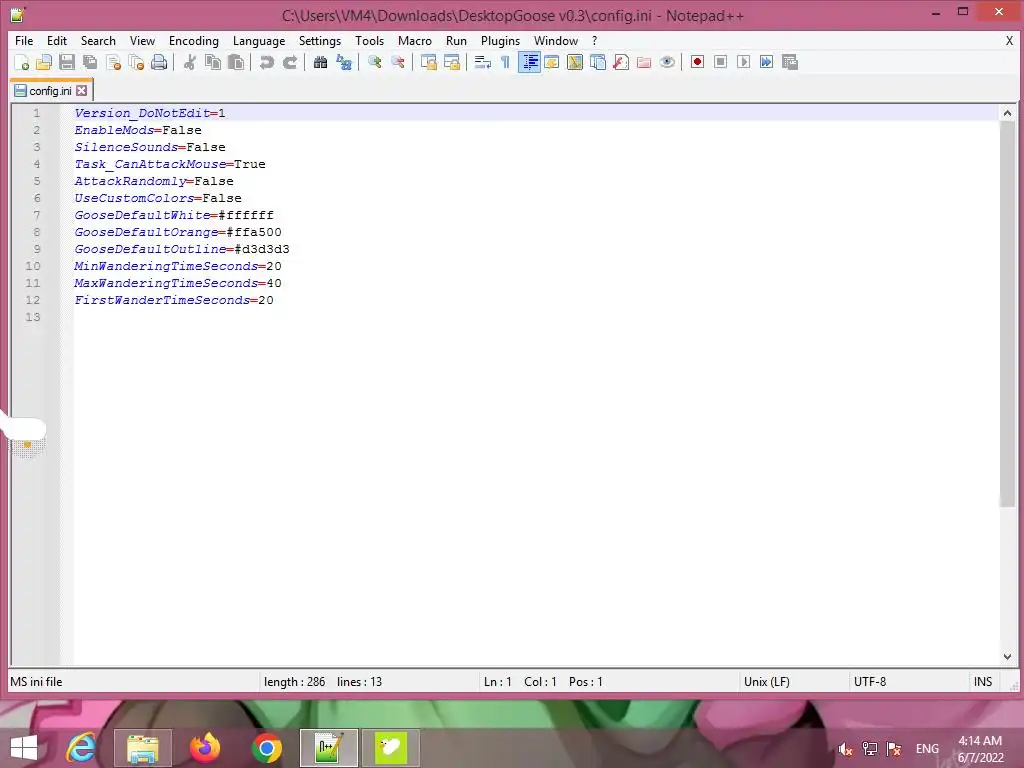The height and width of the screenshot is (768, 1024).
Task: Click Run macro multiple times icon
Action: tap(767, 62)
